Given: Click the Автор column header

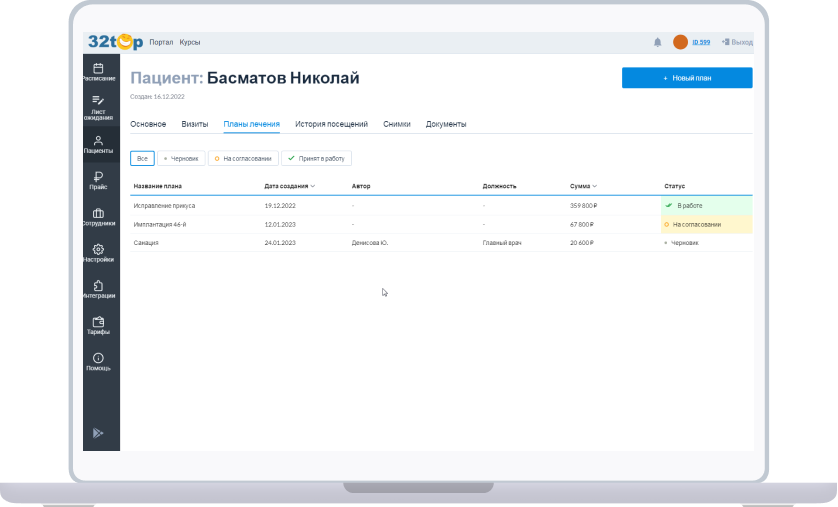Looking at the screenshot, I should pyautogui.click(x=361, y=186).
